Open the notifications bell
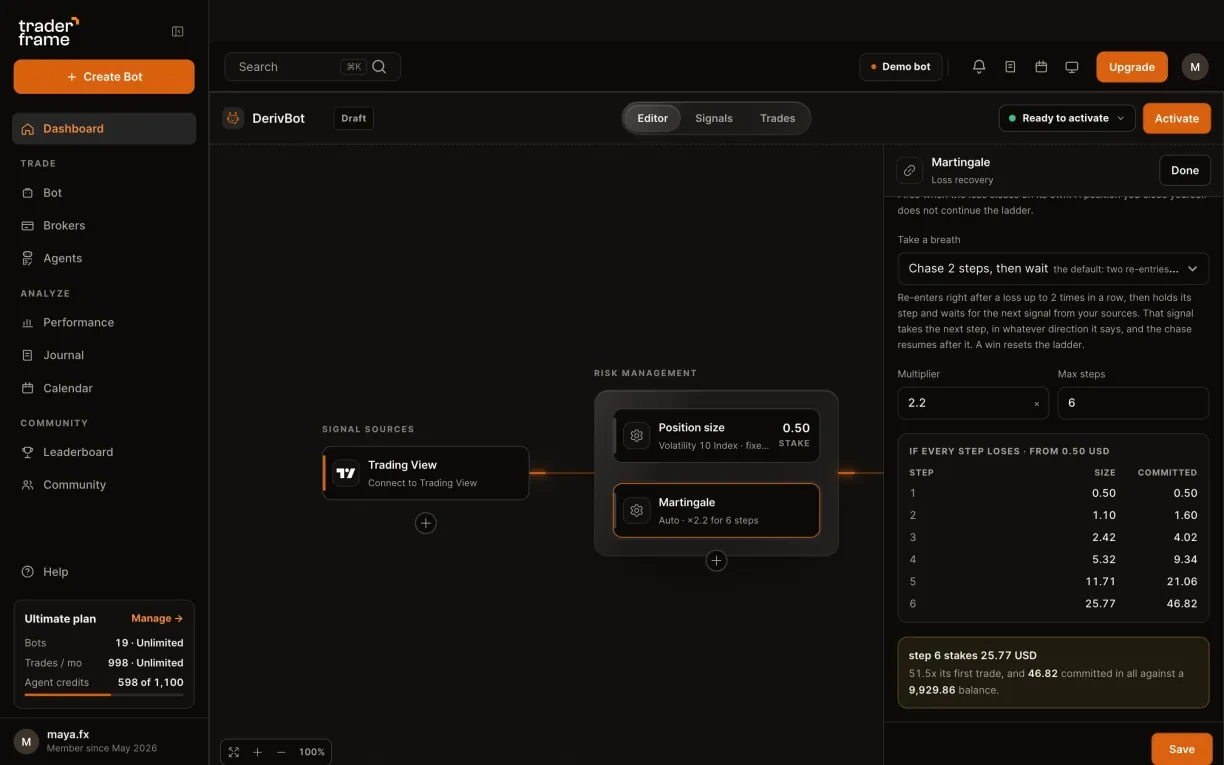This screenshot has height=765, width=1224. (x=979, y=67)
